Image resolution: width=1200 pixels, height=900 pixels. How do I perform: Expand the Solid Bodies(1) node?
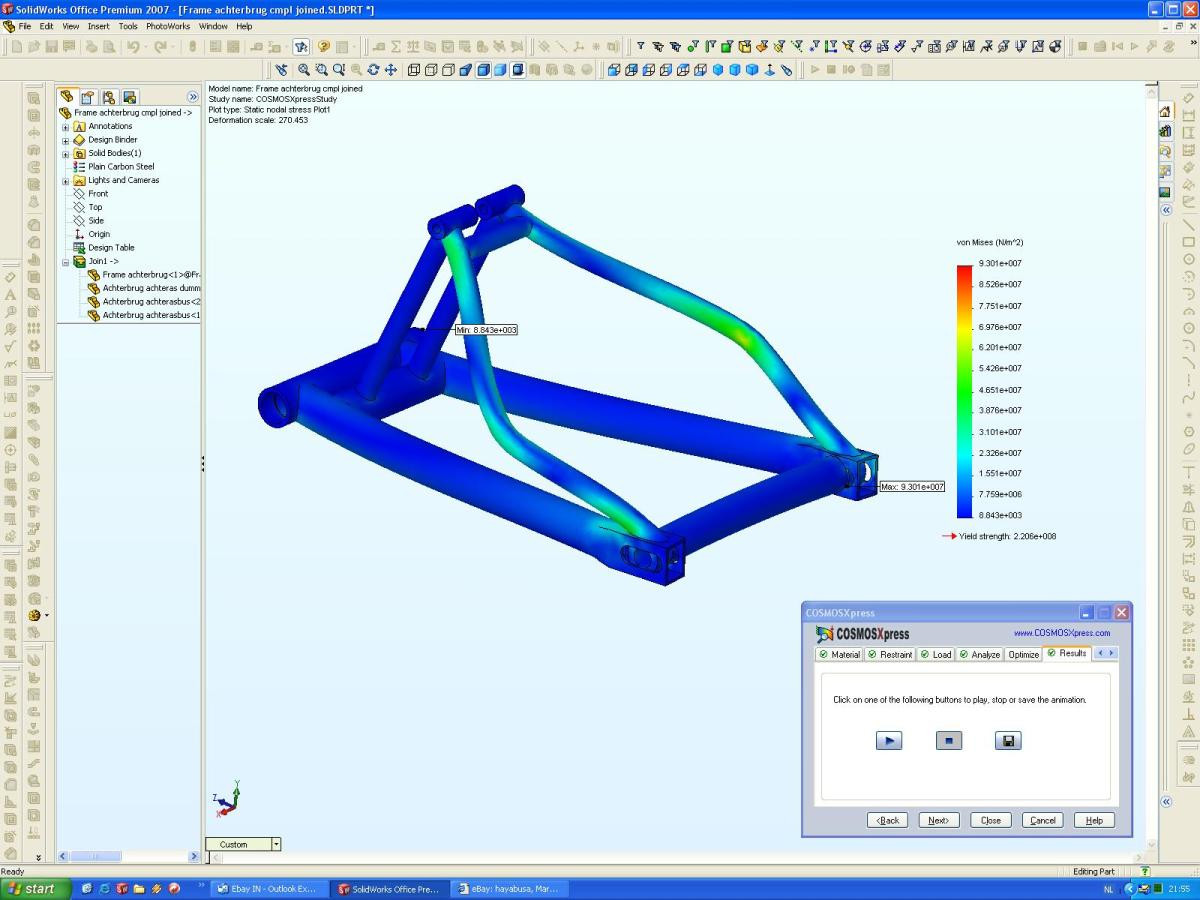66,154
